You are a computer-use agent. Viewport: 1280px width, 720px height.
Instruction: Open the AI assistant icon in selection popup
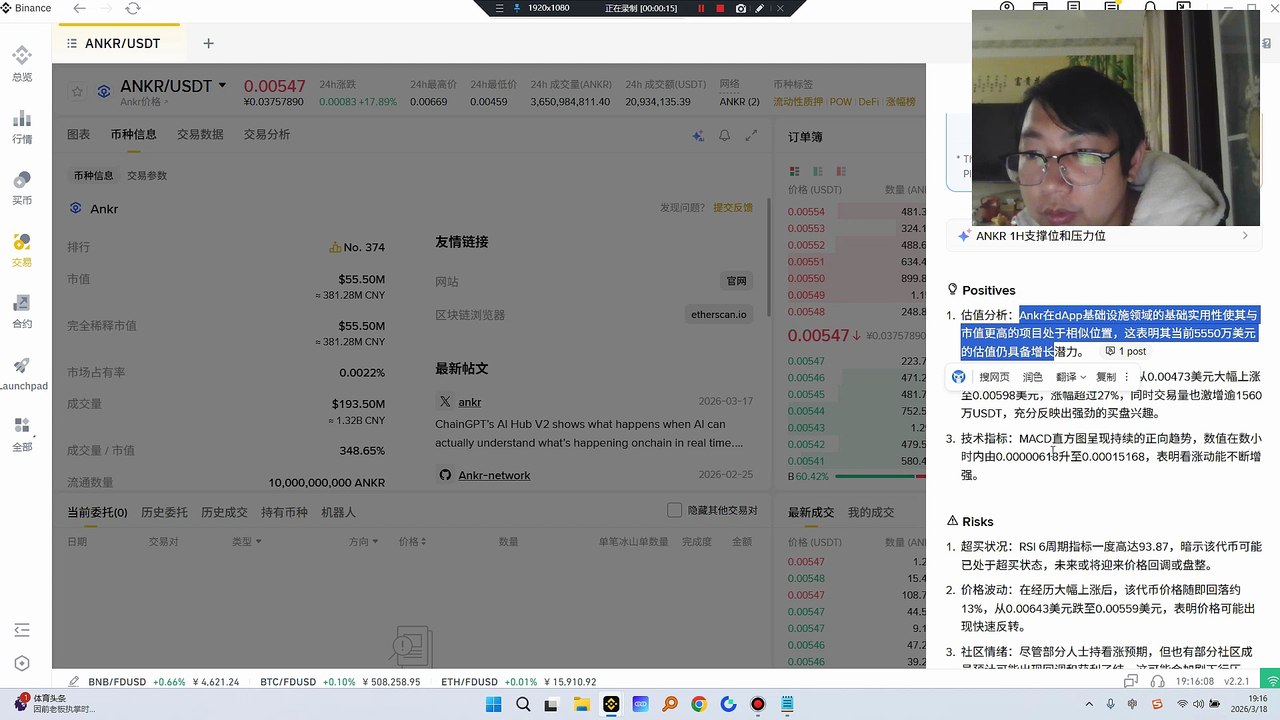click(x=959, y=377)
